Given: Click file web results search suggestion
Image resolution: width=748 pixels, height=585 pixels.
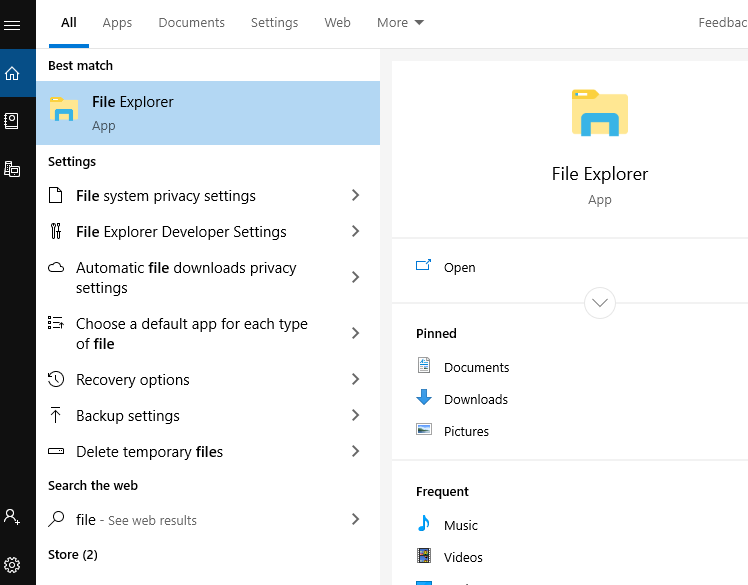Looking at the screenshot, I should [136, 520].
